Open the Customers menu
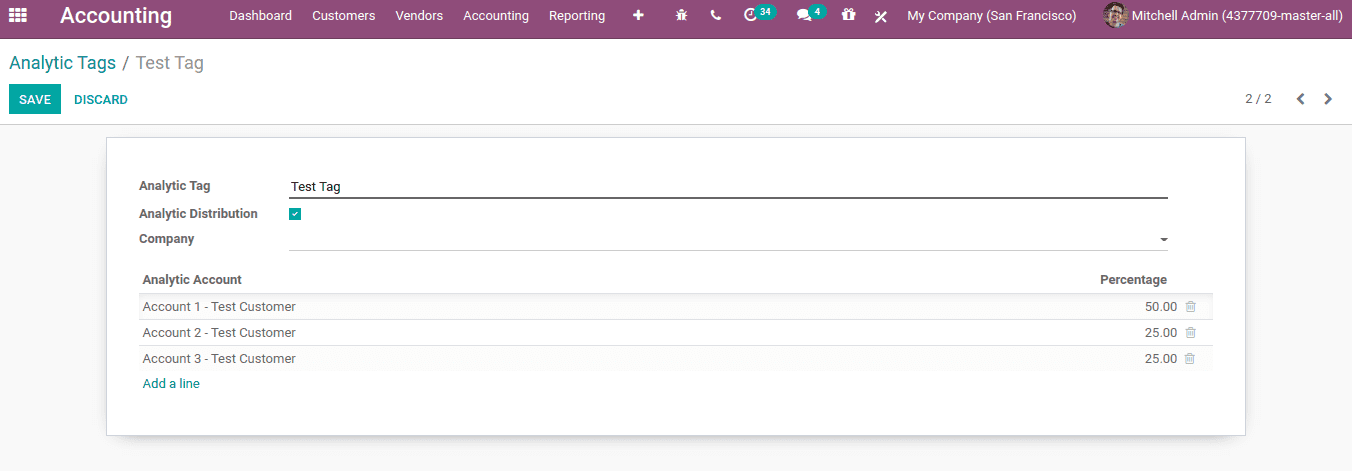This screenshot has height=471, width=1352. [x=344, y=16]
